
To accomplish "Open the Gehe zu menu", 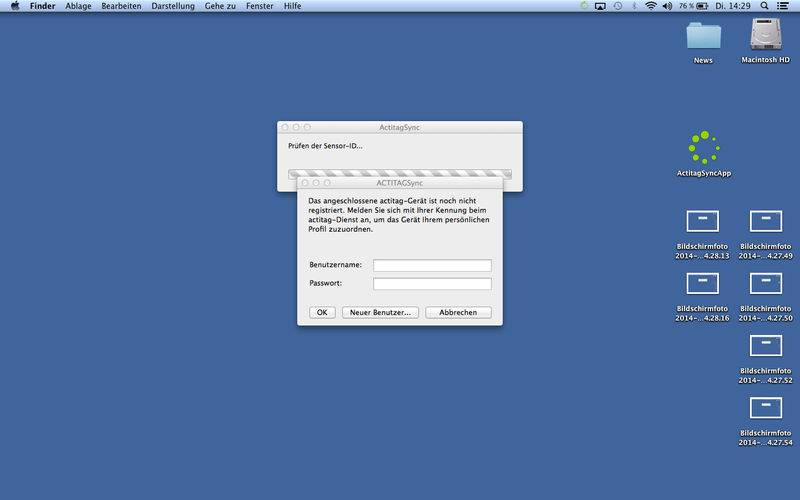I will [x=220, y=6].
